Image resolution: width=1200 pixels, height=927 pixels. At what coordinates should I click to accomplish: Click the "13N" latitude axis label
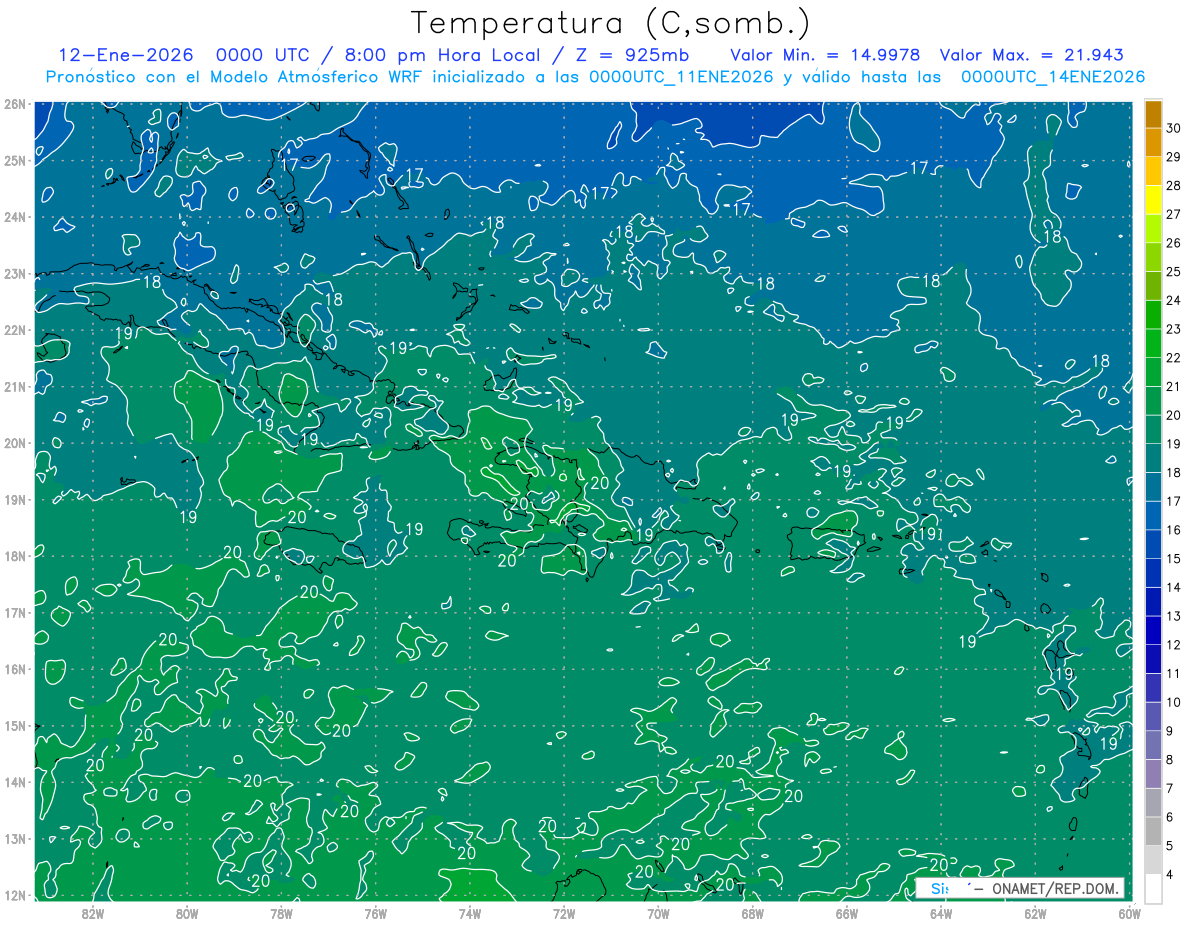[14, 838]
